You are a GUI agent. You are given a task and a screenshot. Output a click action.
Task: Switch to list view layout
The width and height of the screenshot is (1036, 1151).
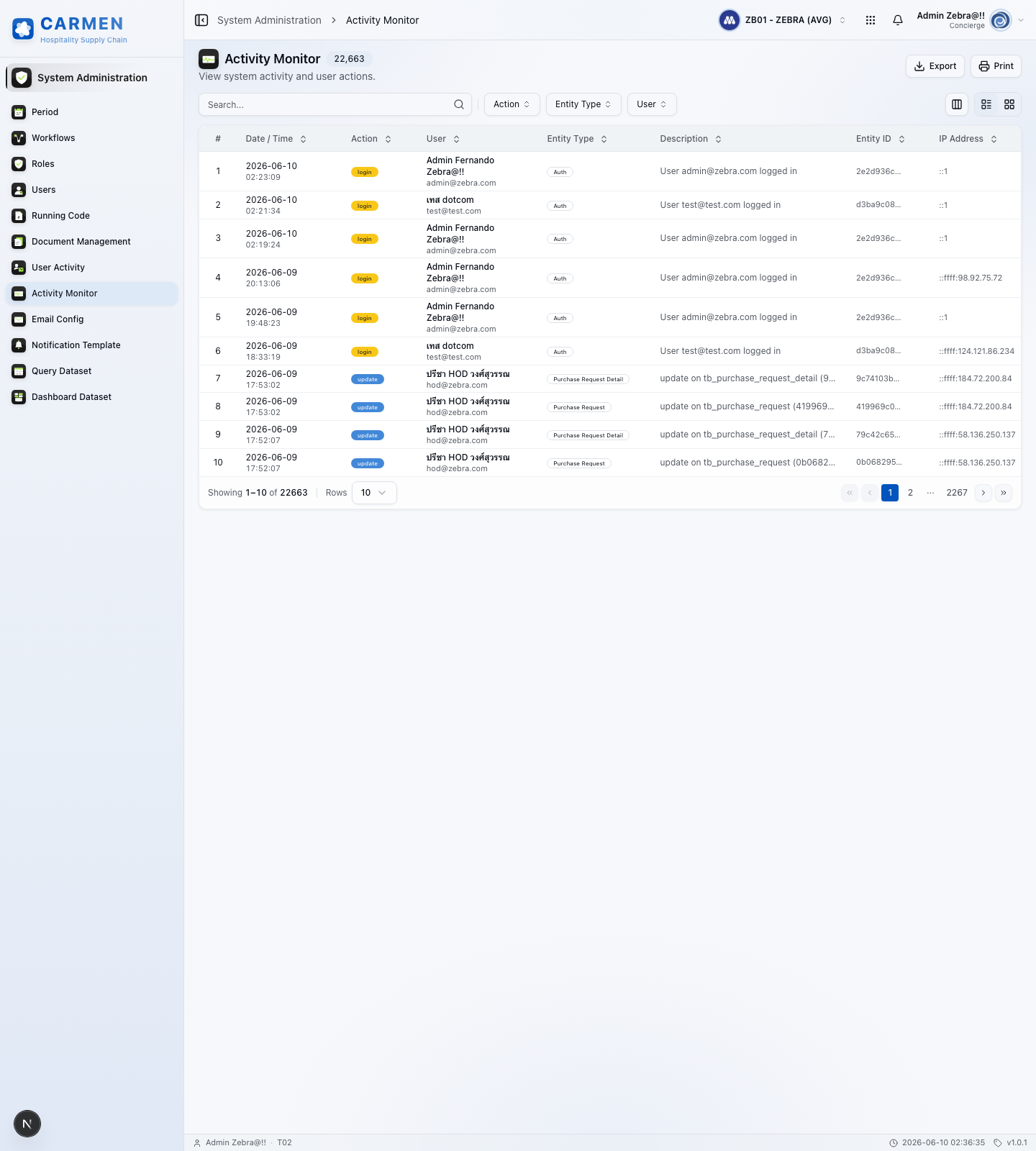pos(986,104)
